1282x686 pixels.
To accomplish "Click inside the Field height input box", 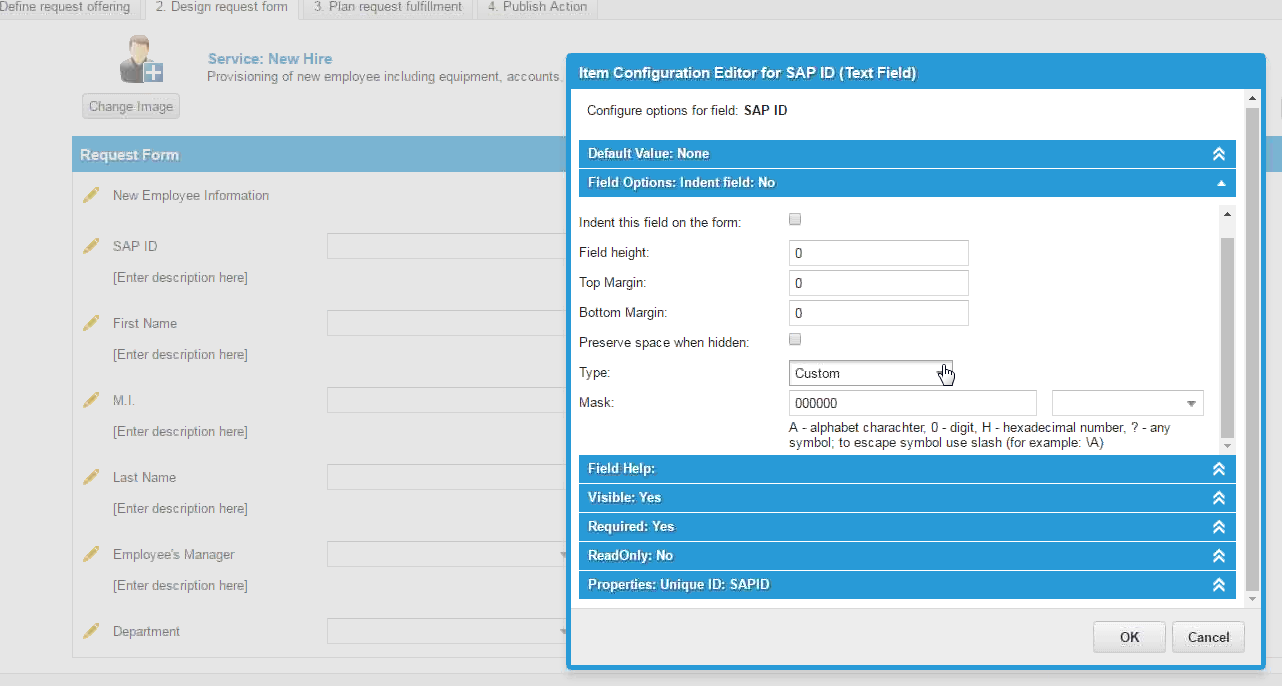I will coord(878,252).
